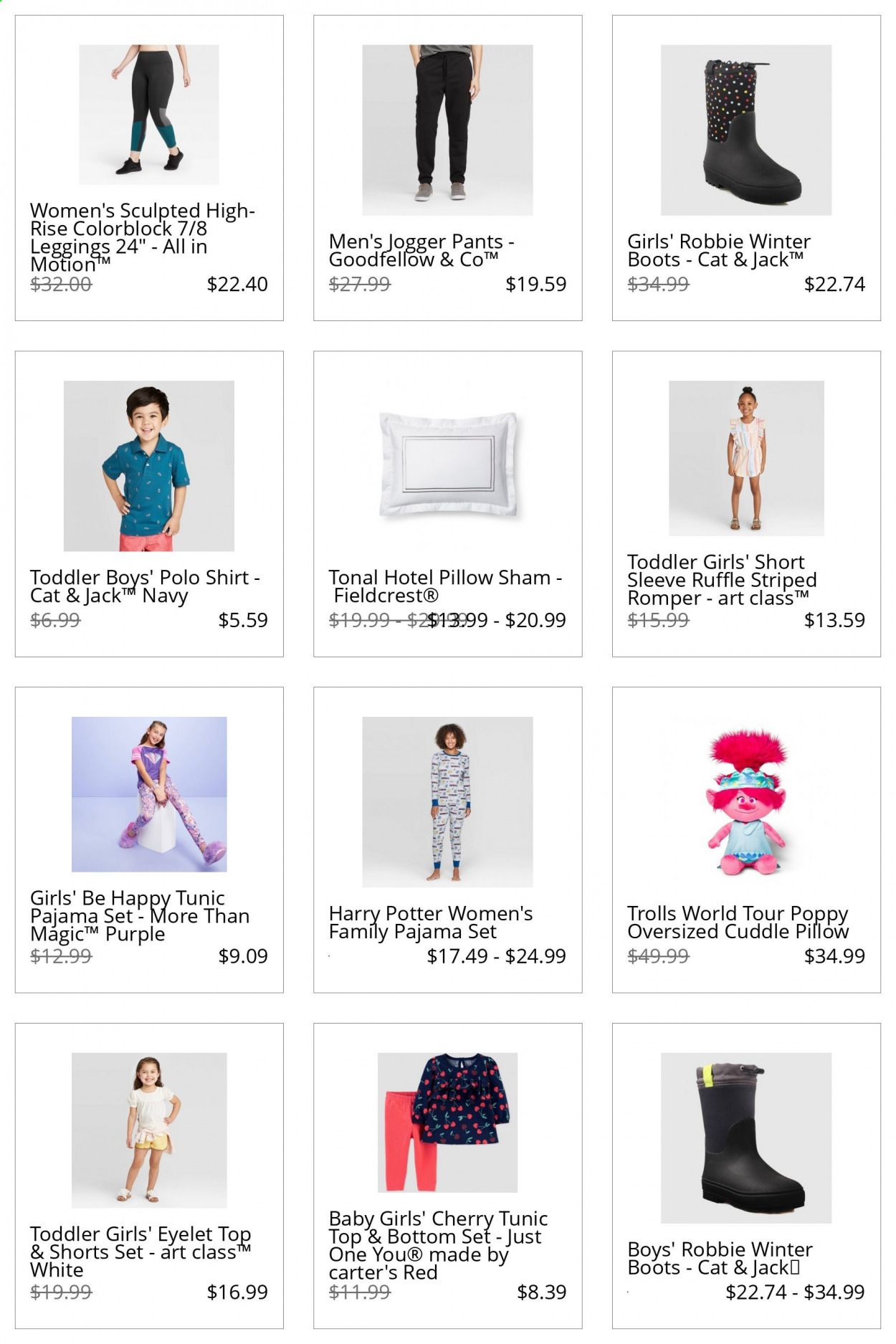View the Harry Potter Women's Pajama photo

tap(447, 802)
